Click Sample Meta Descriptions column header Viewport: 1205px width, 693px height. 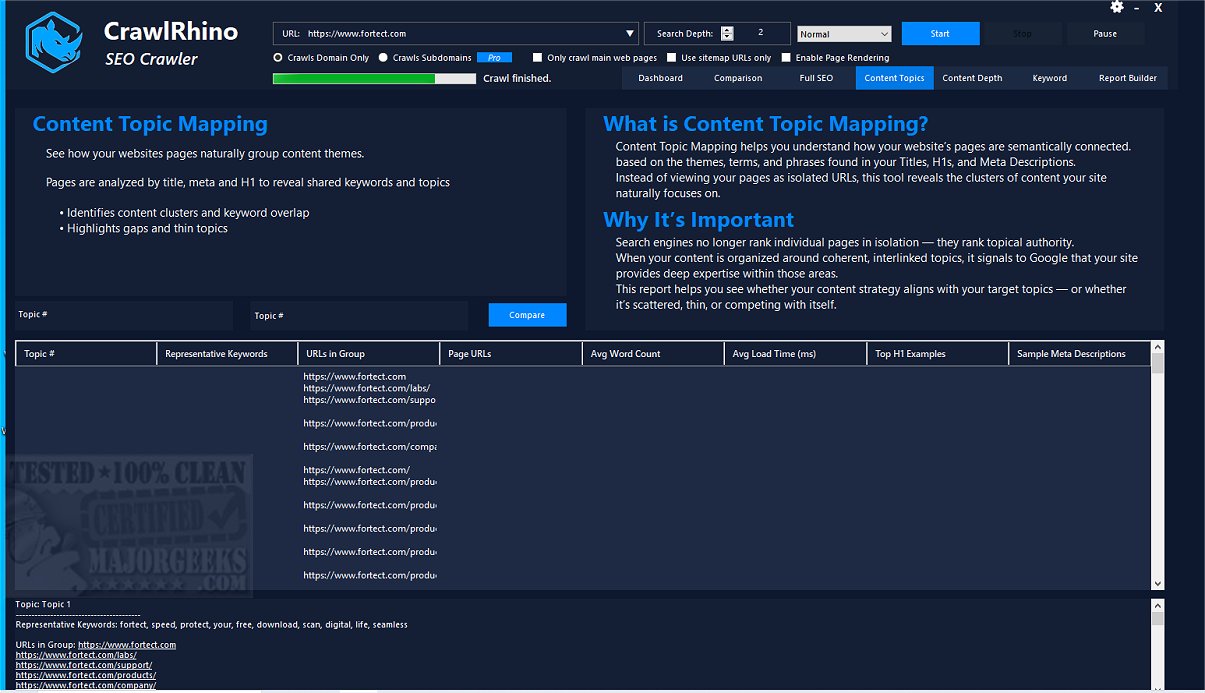coord(1080,353)
